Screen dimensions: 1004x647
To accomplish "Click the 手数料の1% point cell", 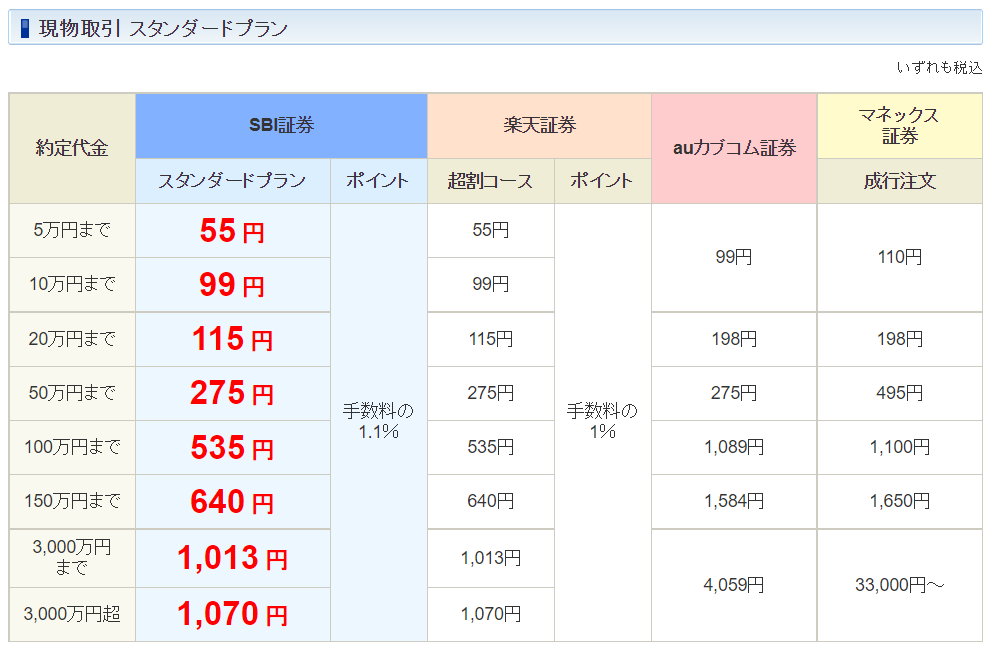I will pyautogui.click(x=603, y=422).
